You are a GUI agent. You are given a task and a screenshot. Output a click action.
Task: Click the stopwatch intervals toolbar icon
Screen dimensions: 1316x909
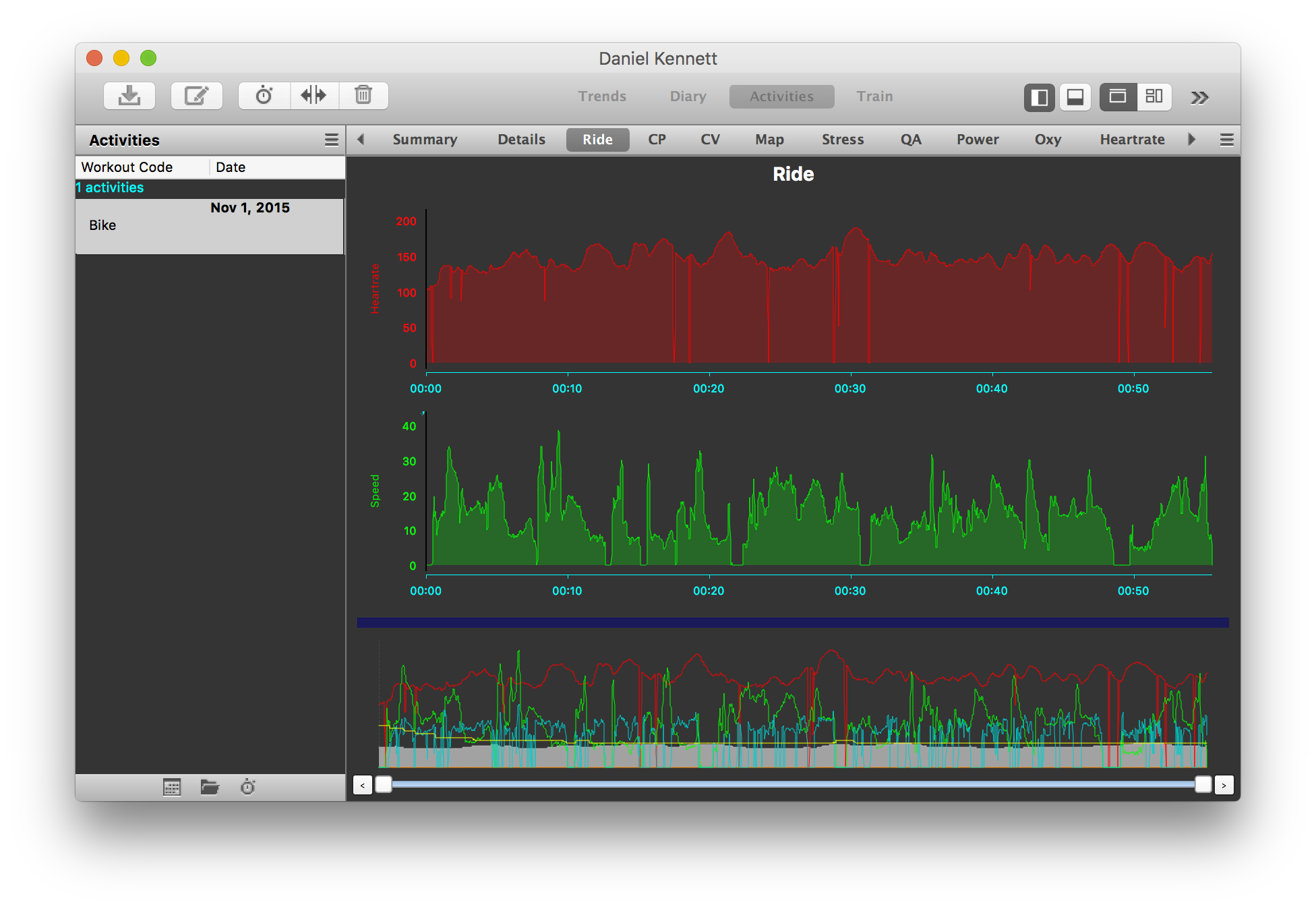pyautogui.click(x=264, y=96)
